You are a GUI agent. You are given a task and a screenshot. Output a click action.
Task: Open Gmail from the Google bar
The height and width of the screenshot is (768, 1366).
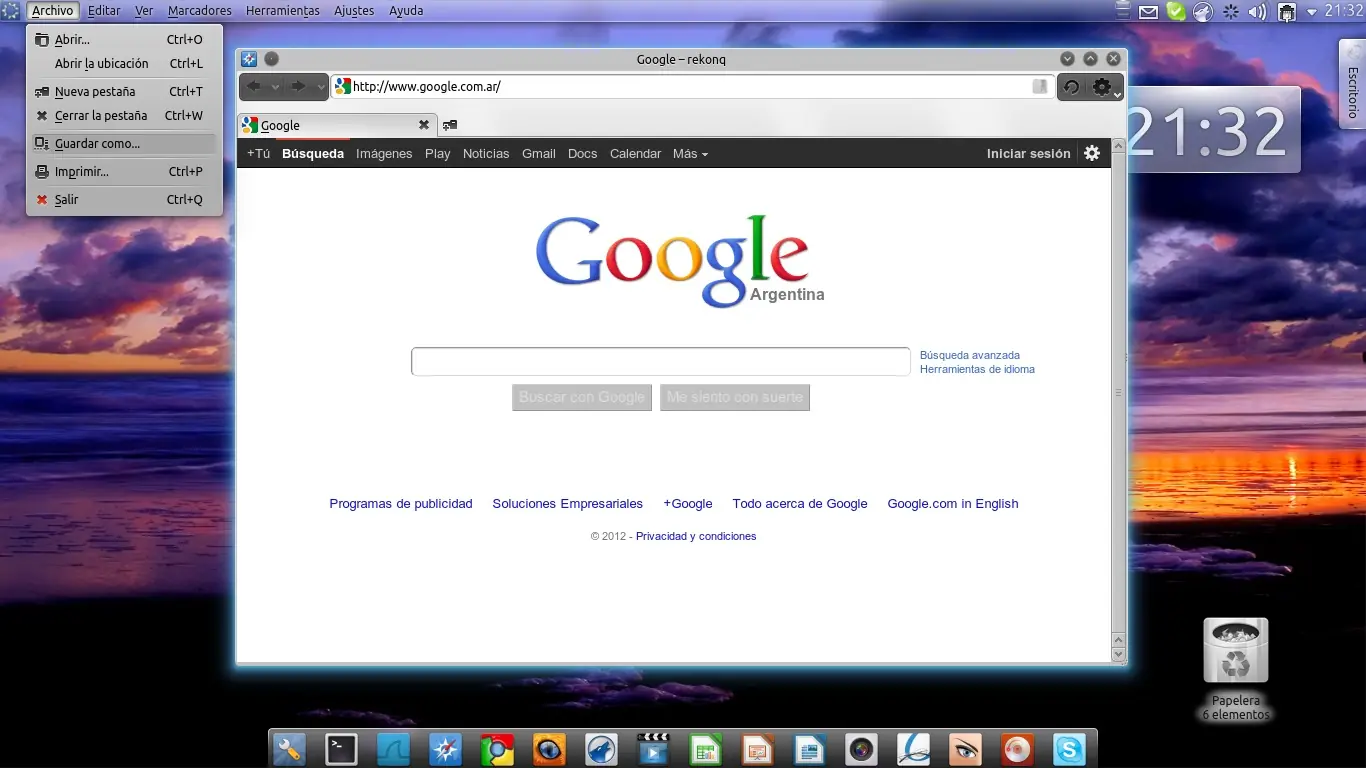click(x=538, y=154)
